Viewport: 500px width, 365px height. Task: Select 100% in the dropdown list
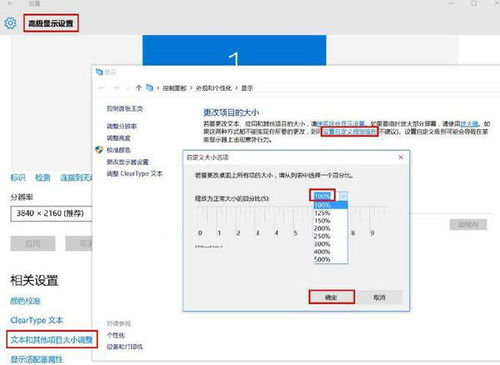330,205
